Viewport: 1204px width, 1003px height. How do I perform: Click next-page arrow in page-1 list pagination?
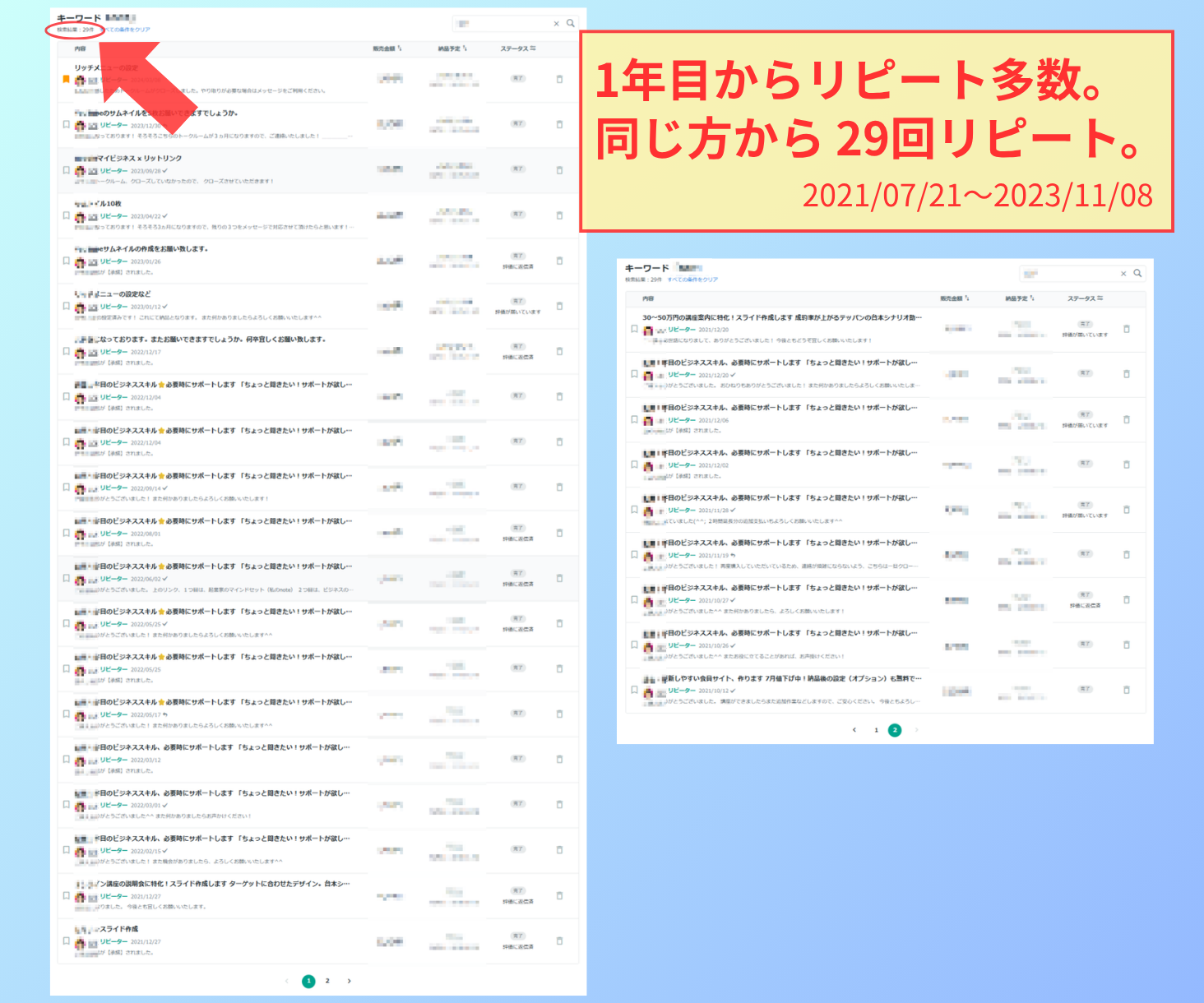pos(350,981)
